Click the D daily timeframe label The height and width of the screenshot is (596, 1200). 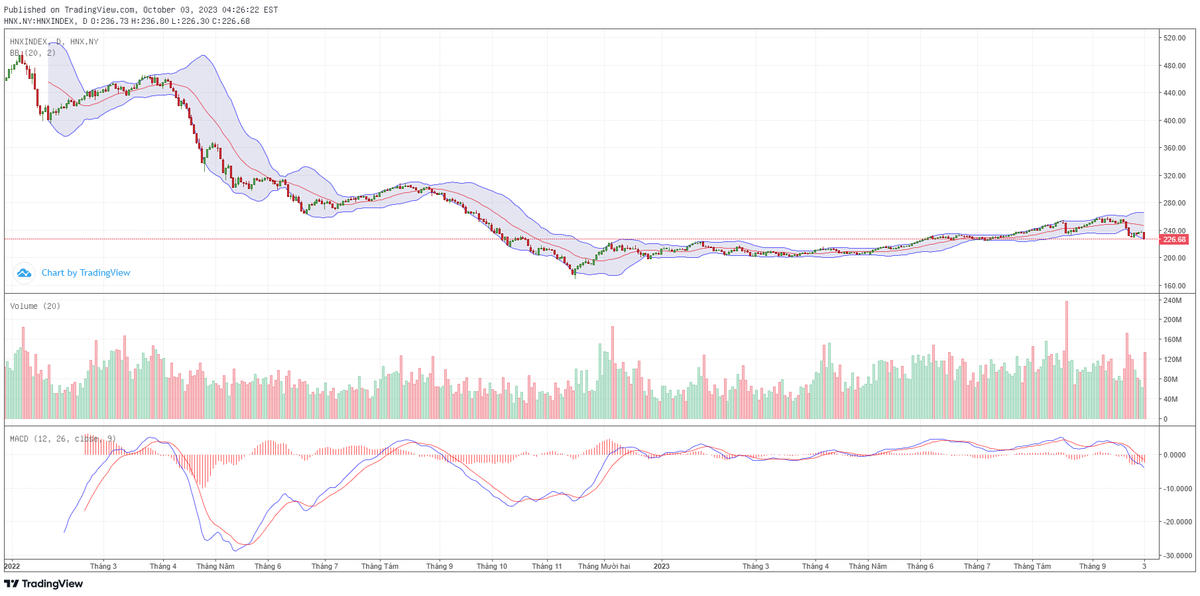pos(58,42)
